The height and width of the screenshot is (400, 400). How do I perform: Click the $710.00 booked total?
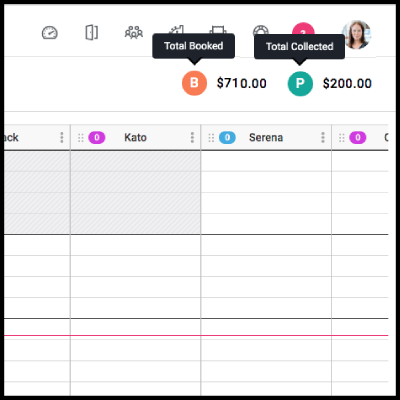pos(242,83)
